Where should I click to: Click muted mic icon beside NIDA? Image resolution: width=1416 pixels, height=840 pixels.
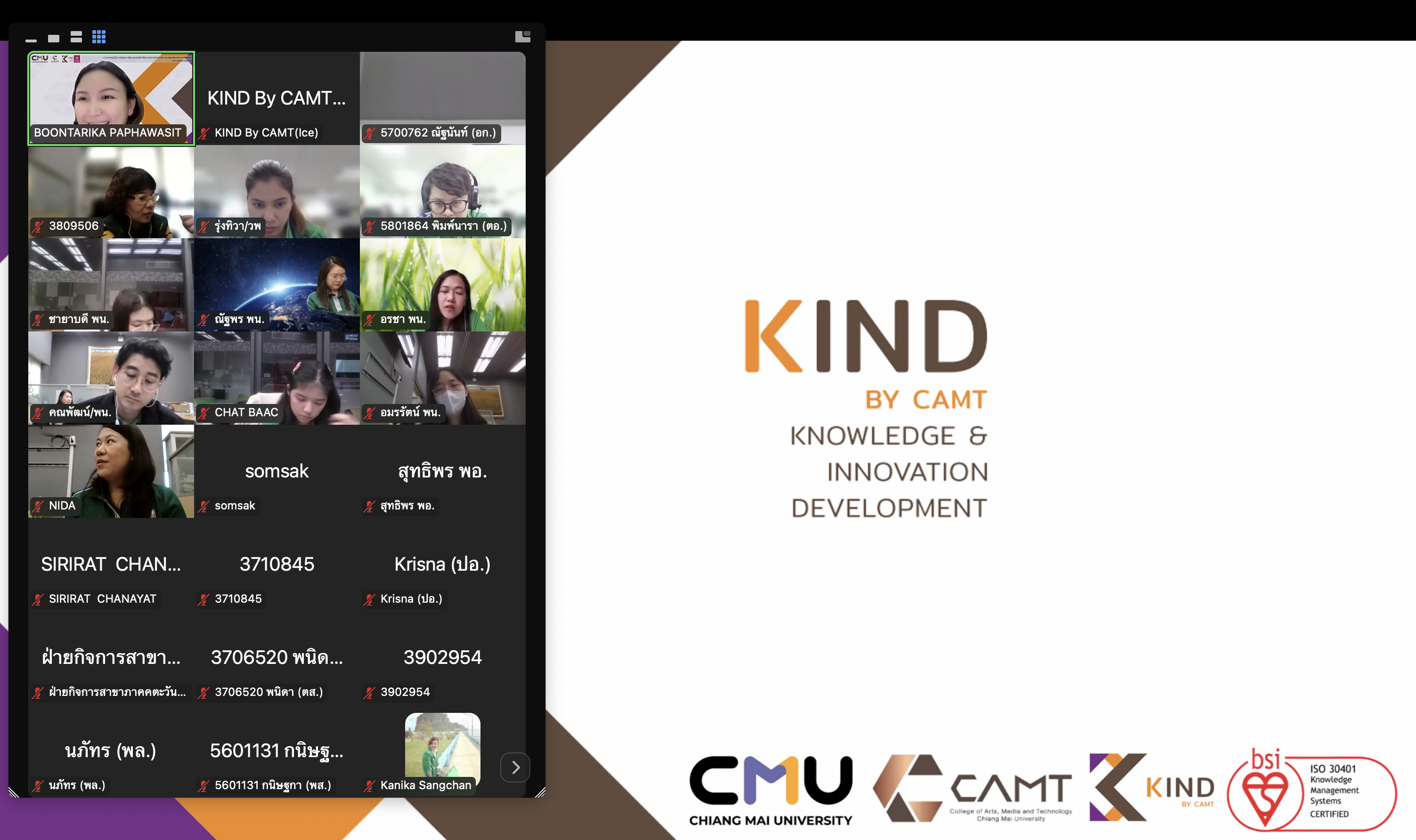[38, 506]
